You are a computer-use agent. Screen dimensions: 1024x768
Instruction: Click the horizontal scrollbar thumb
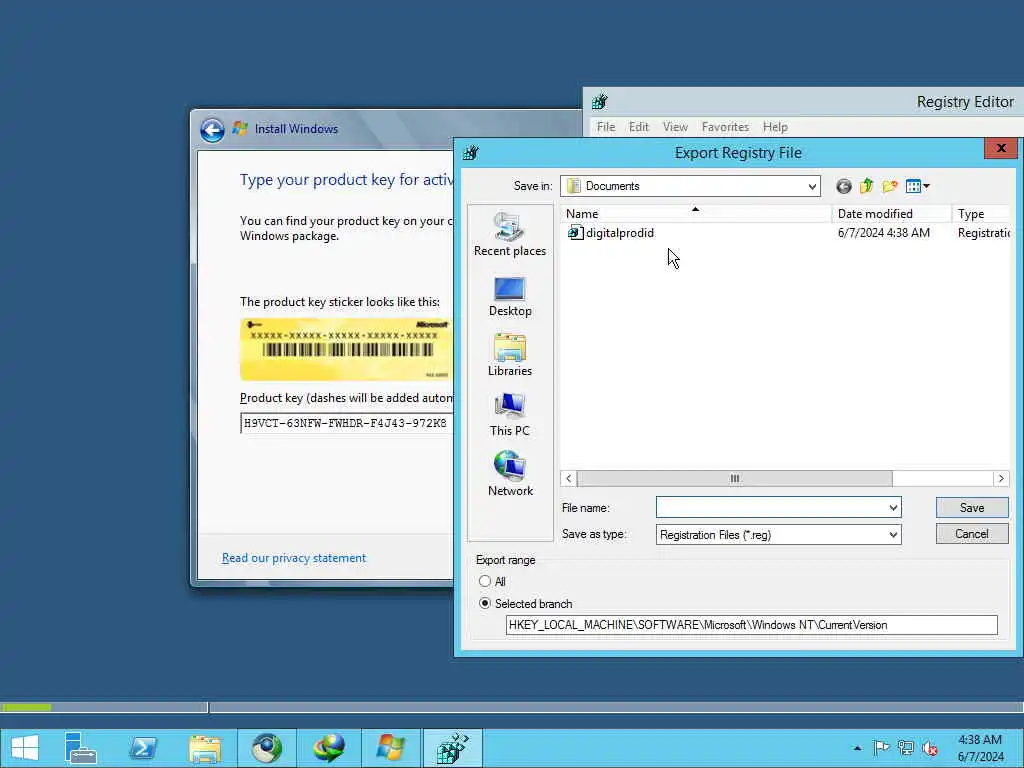[x=735, y=479]
